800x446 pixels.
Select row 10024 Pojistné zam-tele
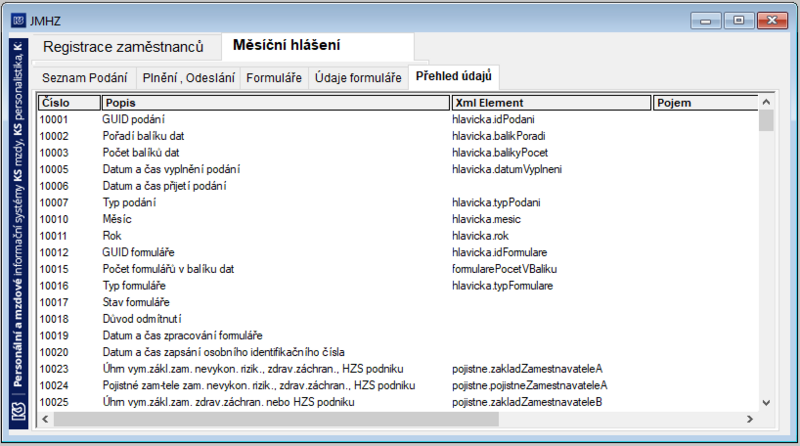pos(398,385)
